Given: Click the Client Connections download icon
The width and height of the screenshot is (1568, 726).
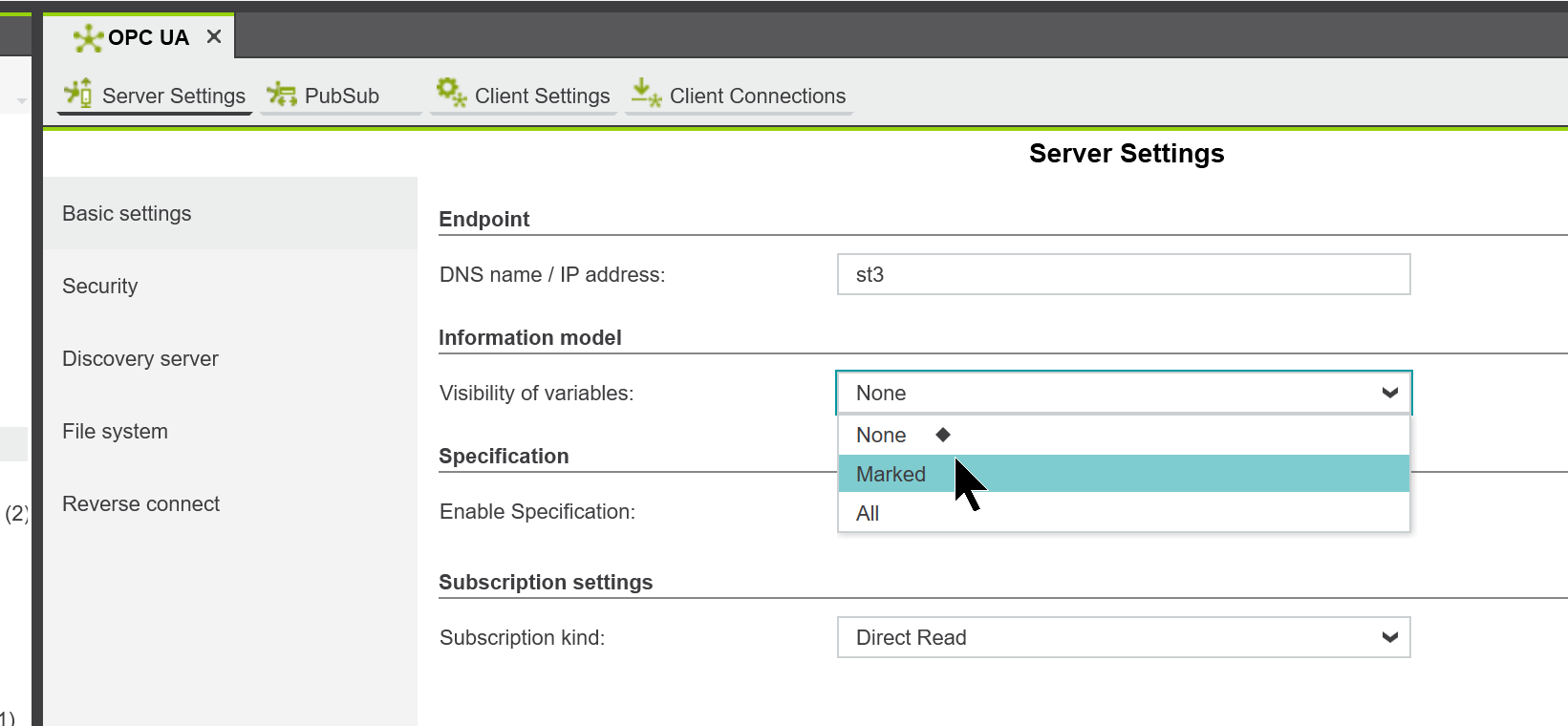Looking at the screenshot, I should [646, 93].
